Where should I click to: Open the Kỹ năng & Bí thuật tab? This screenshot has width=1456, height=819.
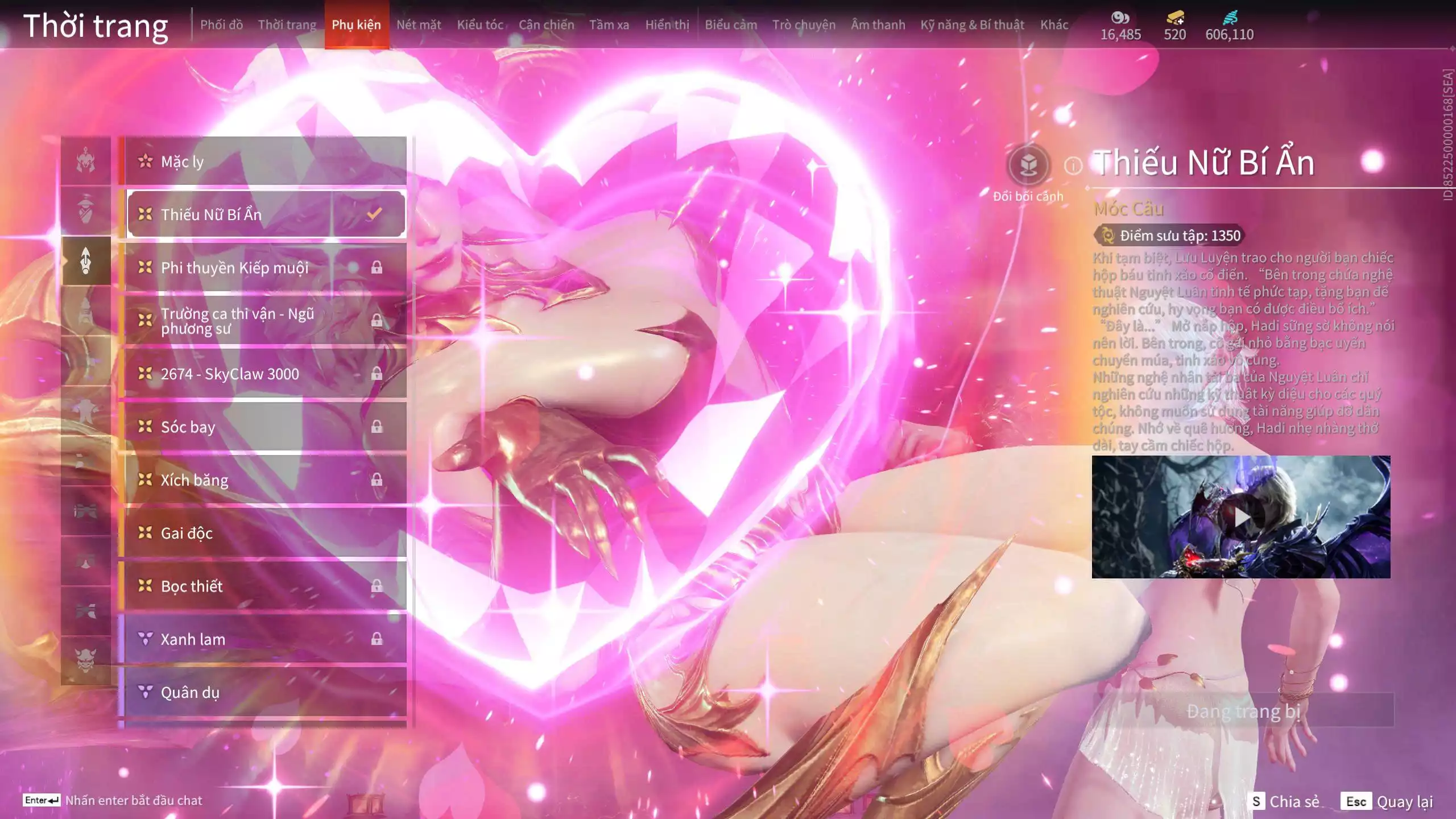tap(971, 25)
